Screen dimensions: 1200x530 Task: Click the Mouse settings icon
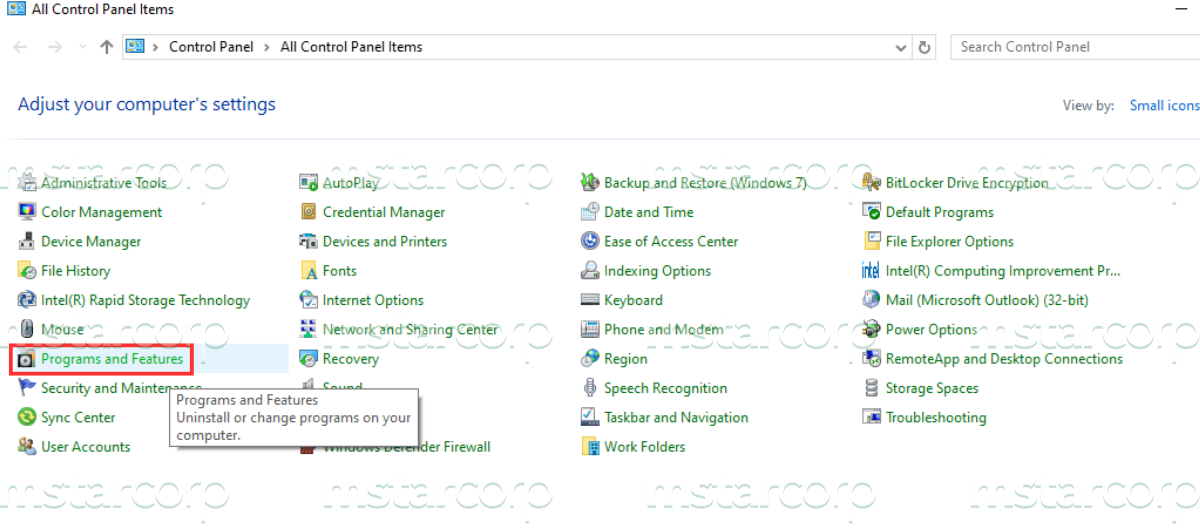(x=27, y=329)
